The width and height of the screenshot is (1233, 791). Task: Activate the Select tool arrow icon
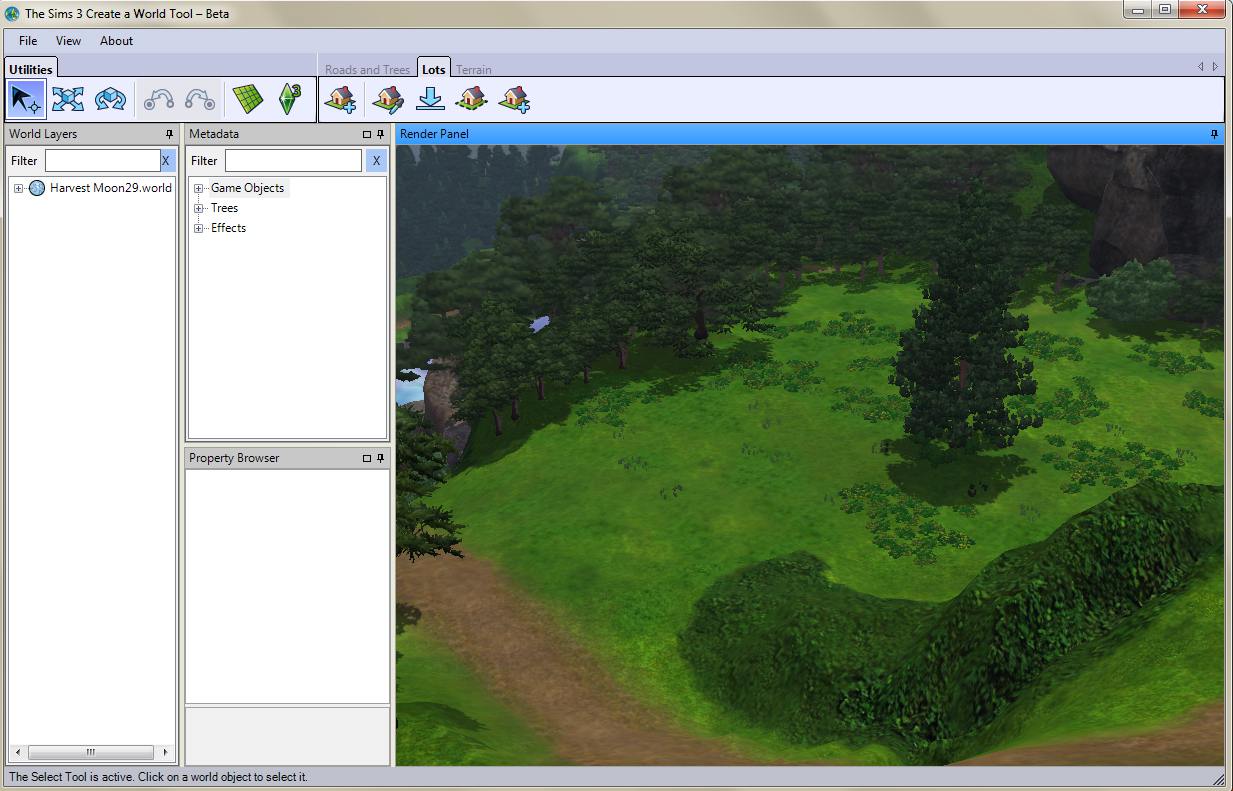[27, 99]
